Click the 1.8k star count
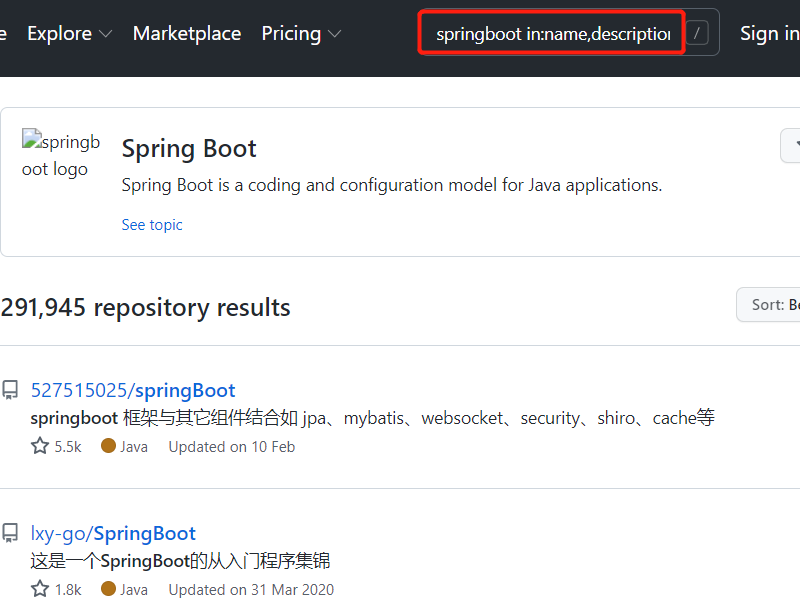 [68, 590]
